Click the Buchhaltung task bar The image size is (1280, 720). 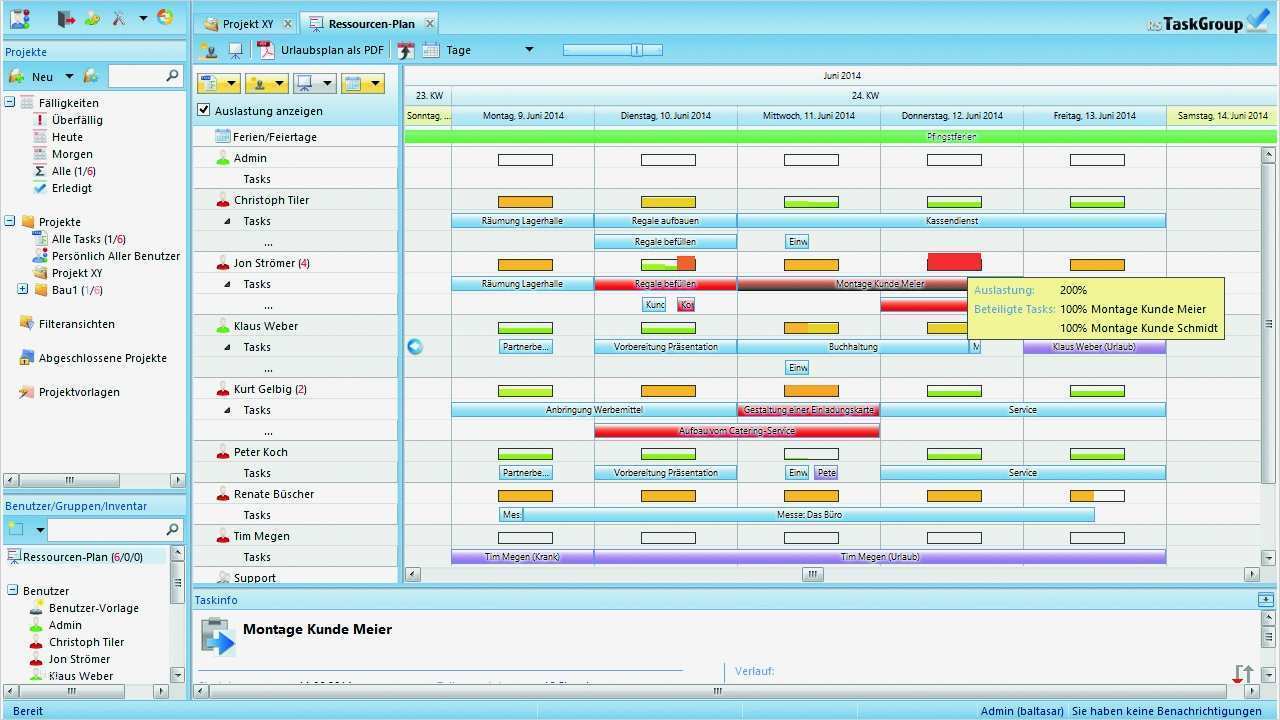point(853,347)
